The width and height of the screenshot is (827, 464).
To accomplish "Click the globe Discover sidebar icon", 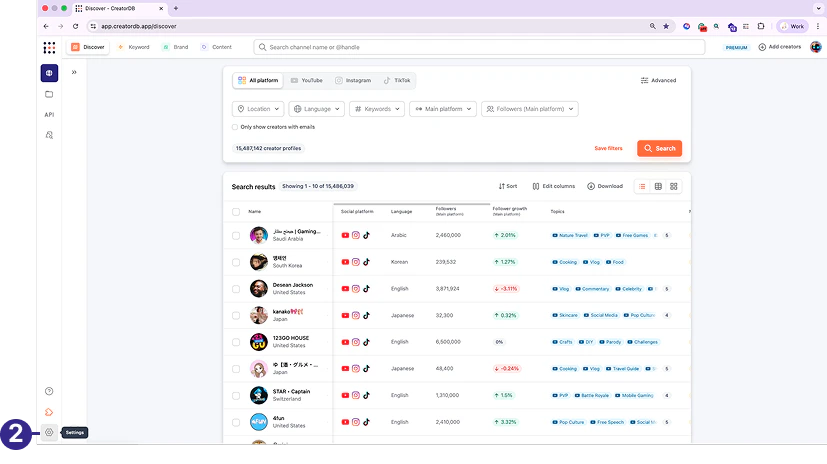I will (x=49, y=73).
